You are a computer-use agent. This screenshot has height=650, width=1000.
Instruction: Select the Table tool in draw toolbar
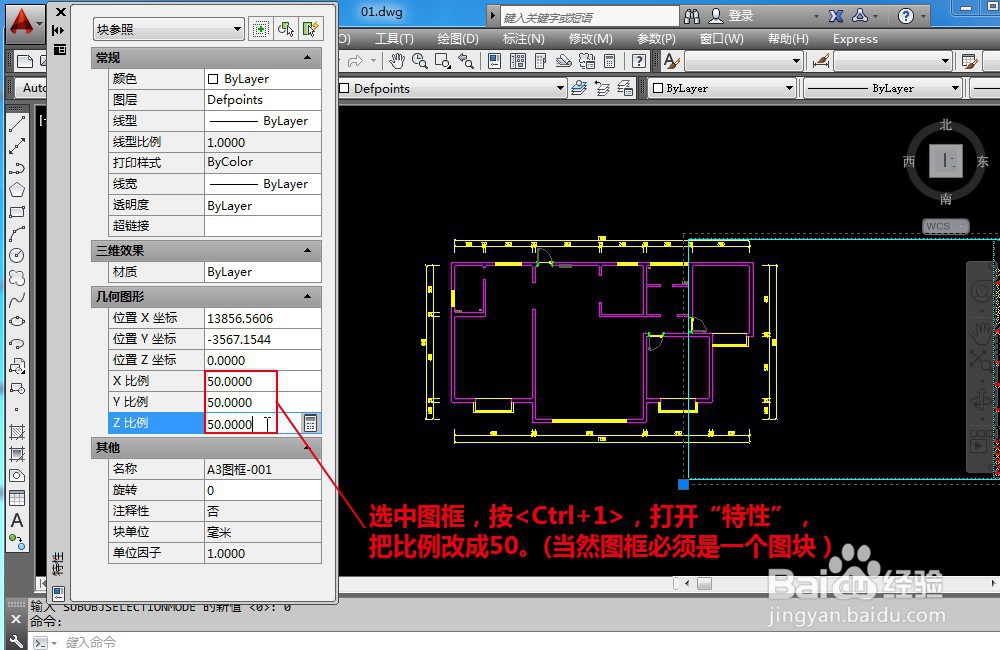click(x=17, y=498)
